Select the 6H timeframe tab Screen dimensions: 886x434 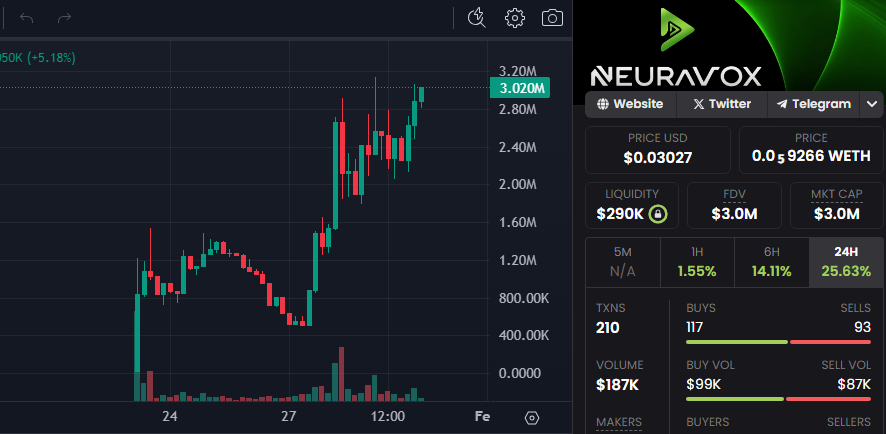point(772,262)
